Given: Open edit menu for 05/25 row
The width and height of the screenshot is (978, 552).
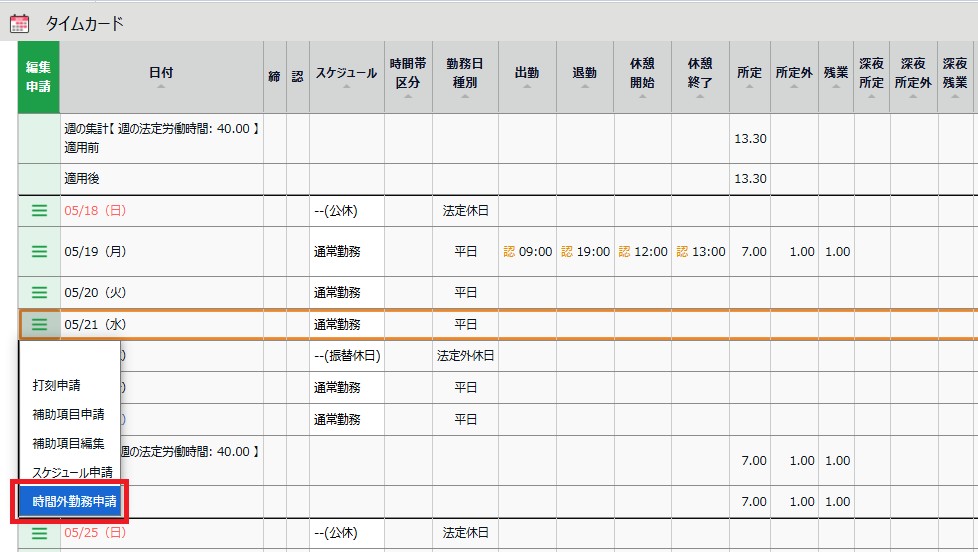Looking at the screenshot, I should coord(39,533).
